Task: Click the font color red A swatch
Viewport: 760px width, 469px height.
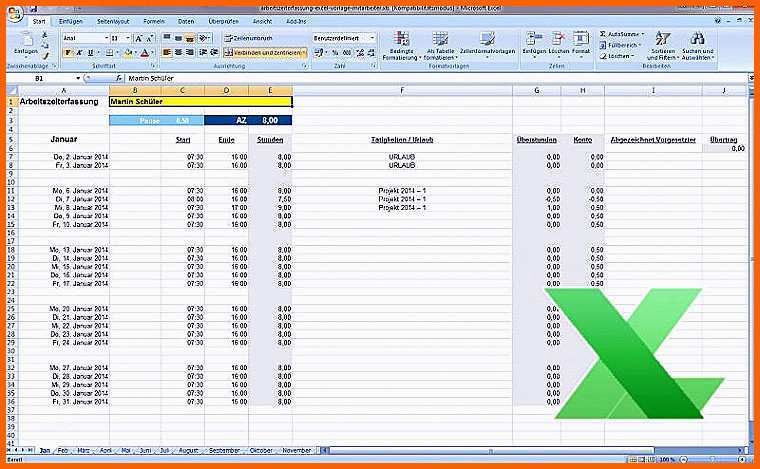Action: [144, 53]
